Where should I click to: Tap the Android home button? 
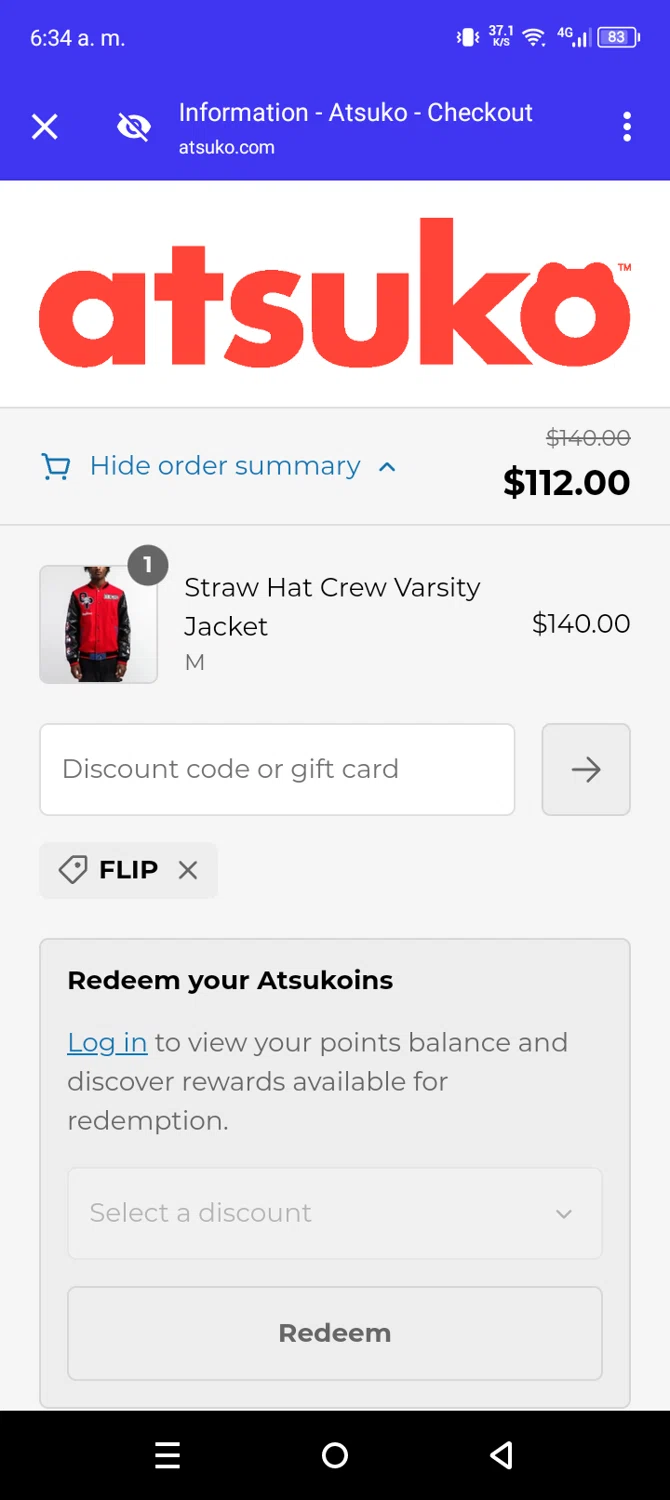click(x=335, y=1455)
